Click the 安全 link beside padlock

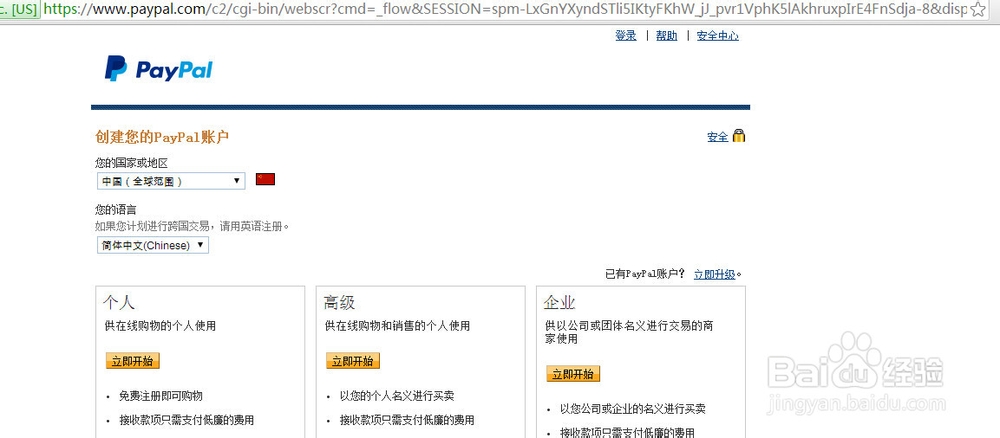click(x=717, y=136)
